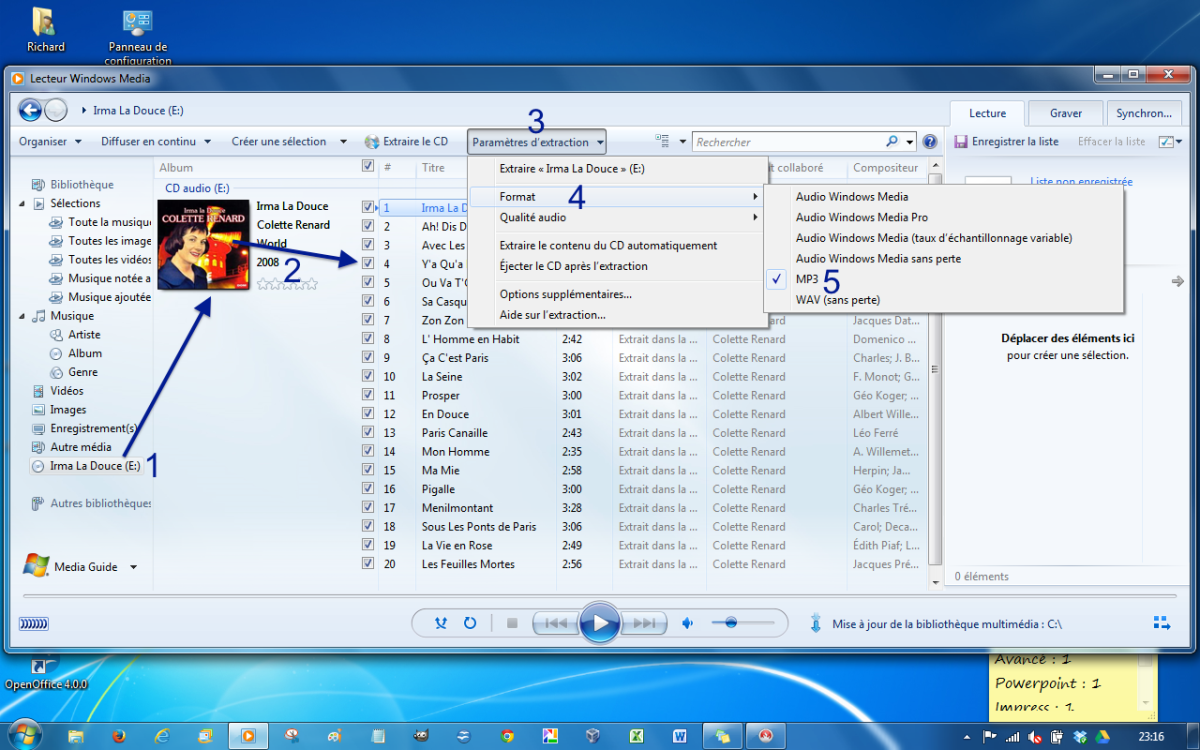This screenshot has width=1200, height=750.
Task: Open Excel from the taskbar
Action: [x=636, y=736]
